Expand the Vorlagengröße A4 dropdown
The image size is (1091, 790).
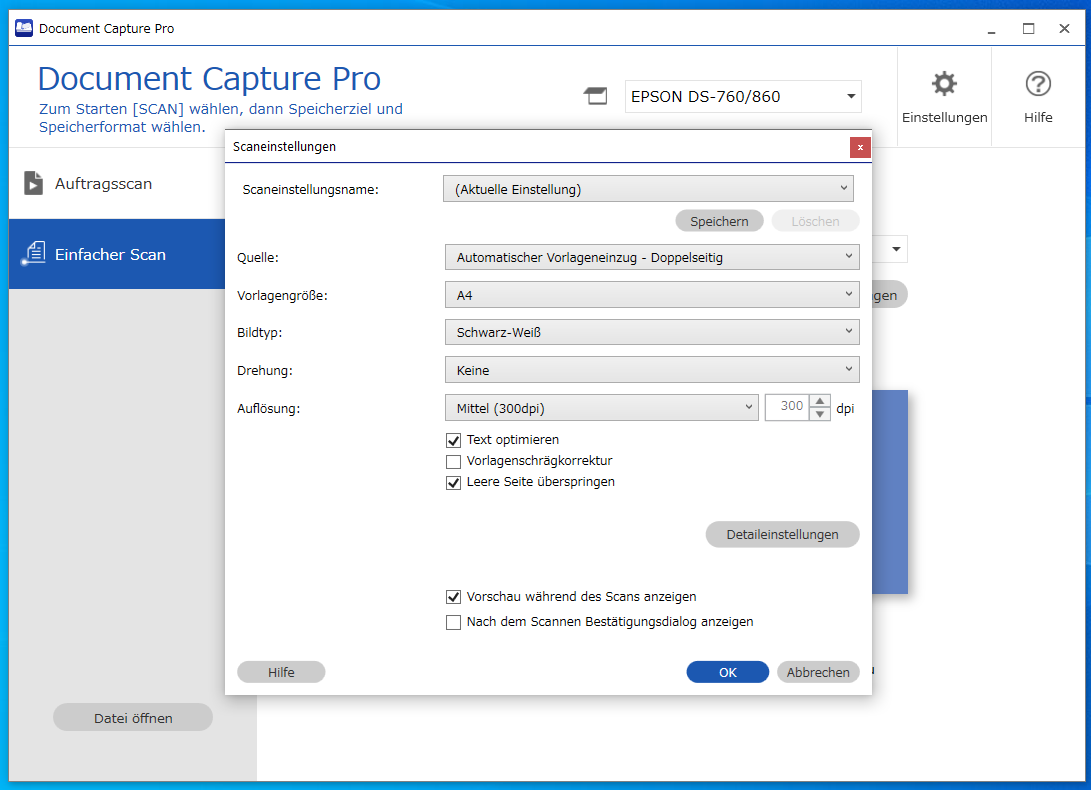(652, 295)
